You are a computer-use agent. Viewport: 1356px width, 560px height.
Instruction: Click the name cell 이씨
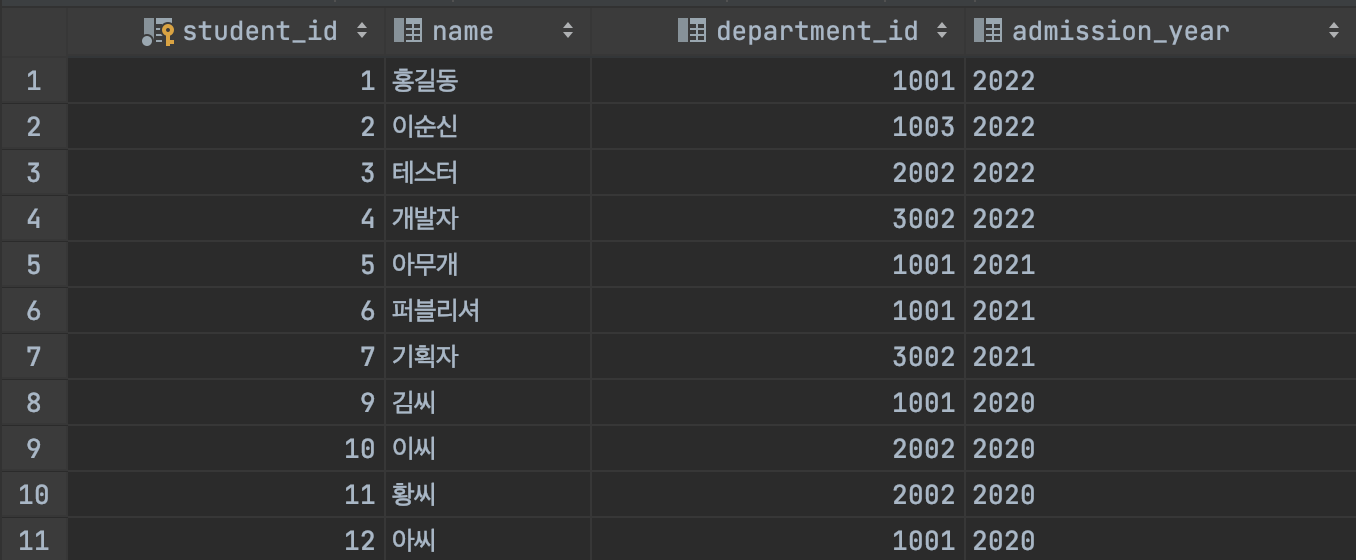coord(488,449)
